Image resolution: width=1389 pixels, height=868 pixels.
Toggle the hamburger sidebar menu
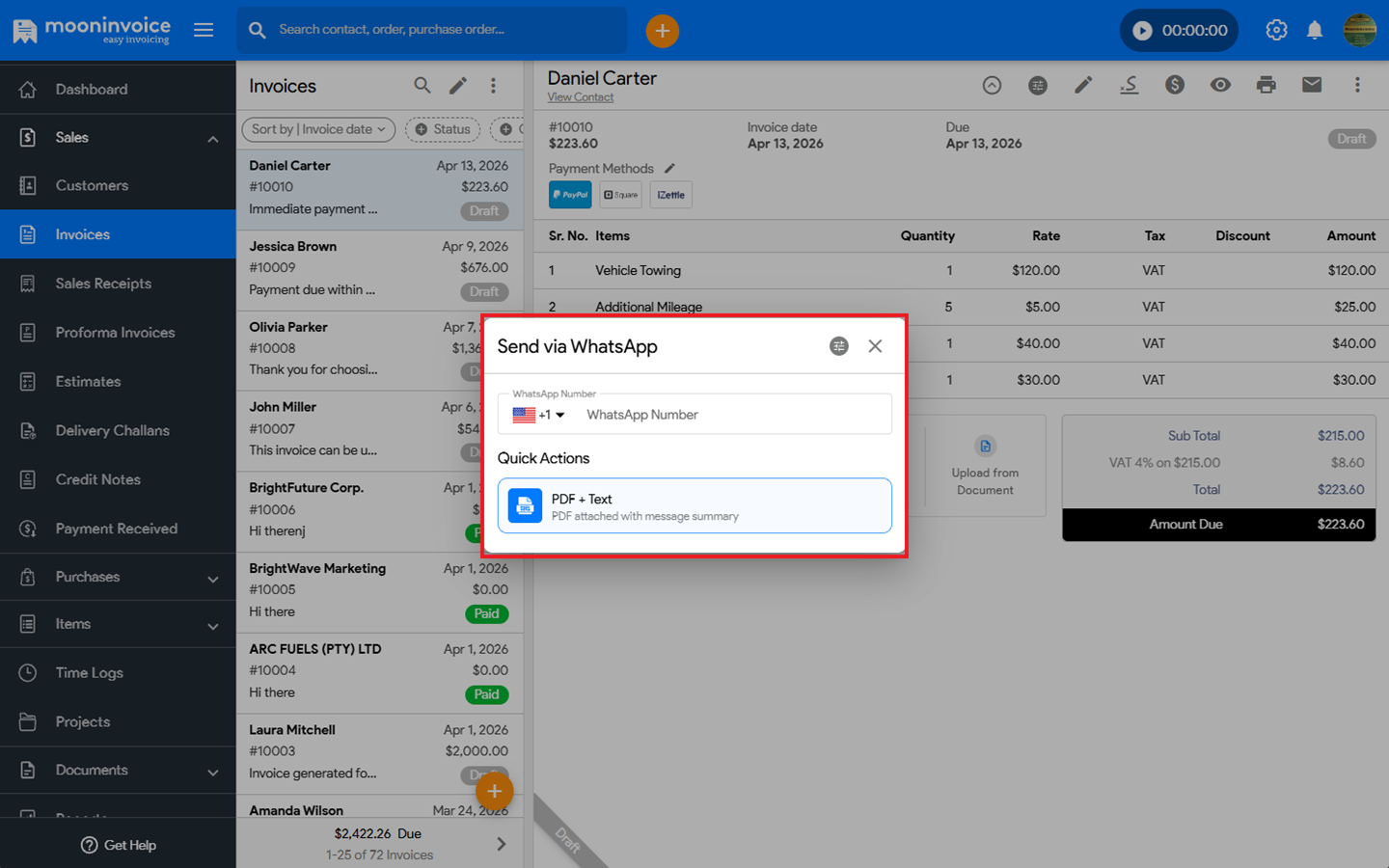(x=204, y=31)
